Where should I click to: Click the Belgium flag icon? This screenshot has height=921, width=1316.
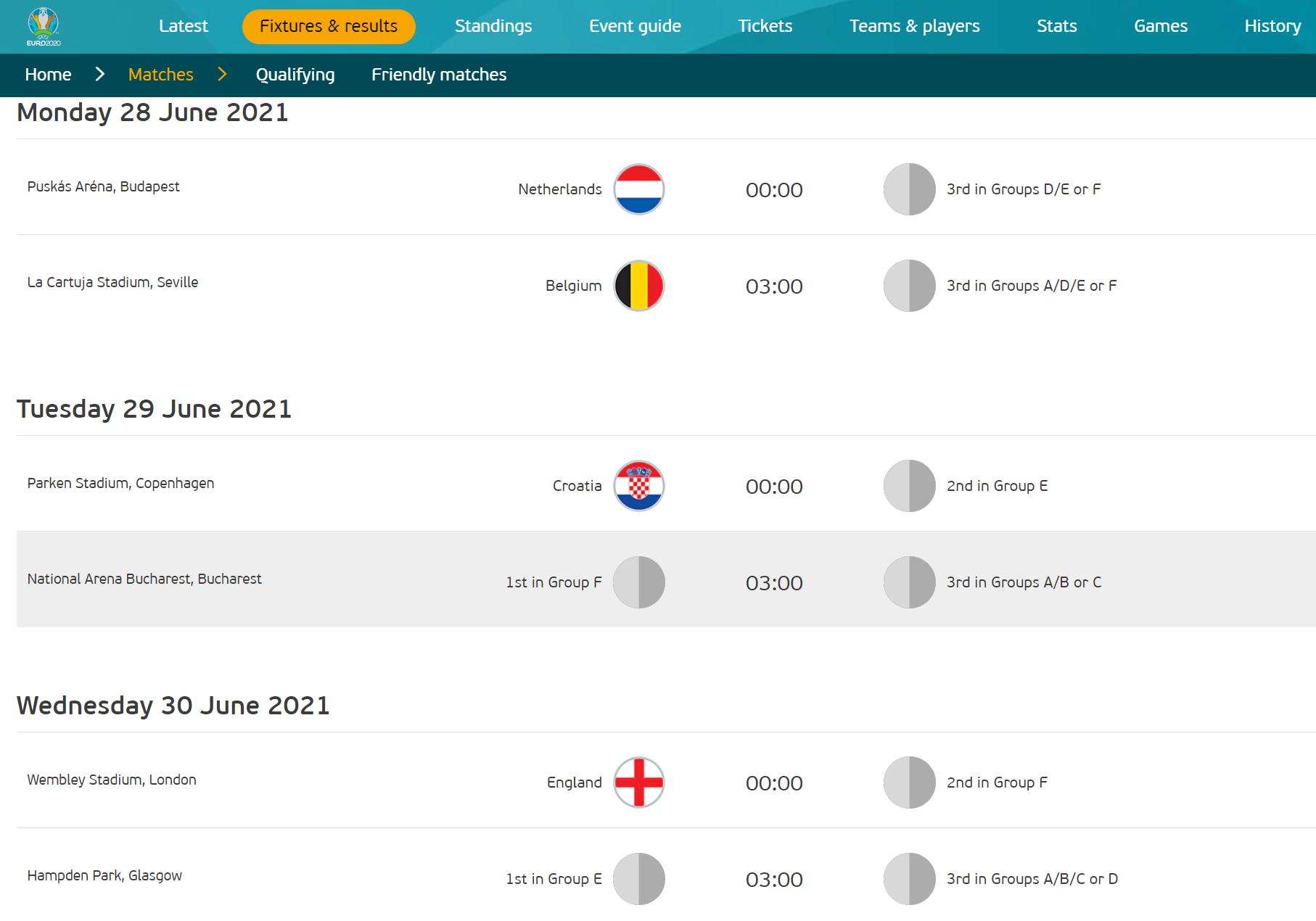point(638,286)
